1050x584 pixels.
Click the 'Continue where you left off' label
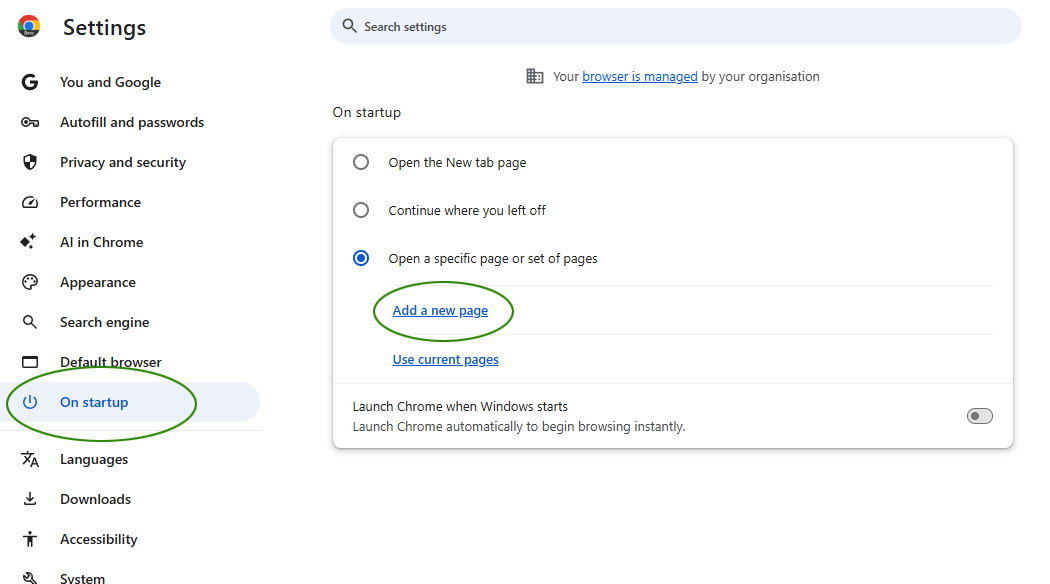coord(467,210)
